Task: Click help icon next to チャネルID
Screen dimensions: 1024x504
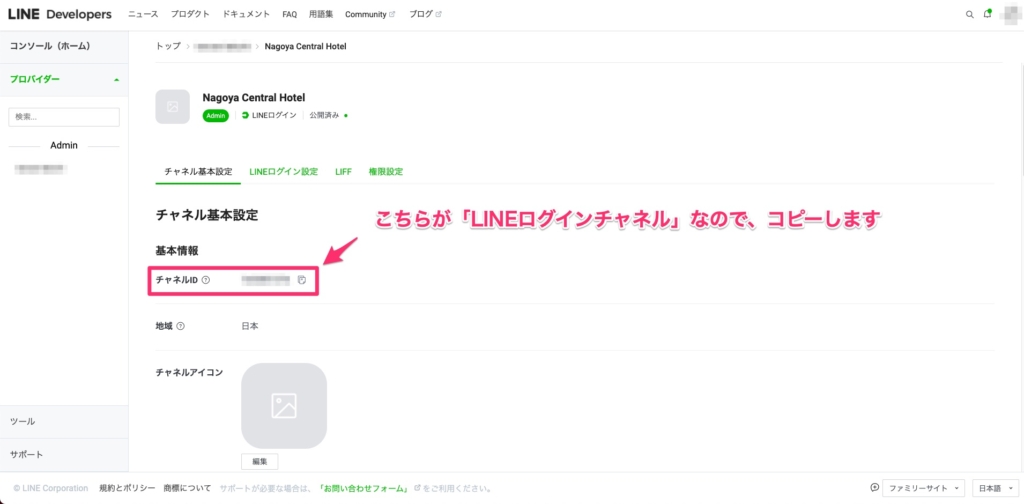Action: pos(206,280)
